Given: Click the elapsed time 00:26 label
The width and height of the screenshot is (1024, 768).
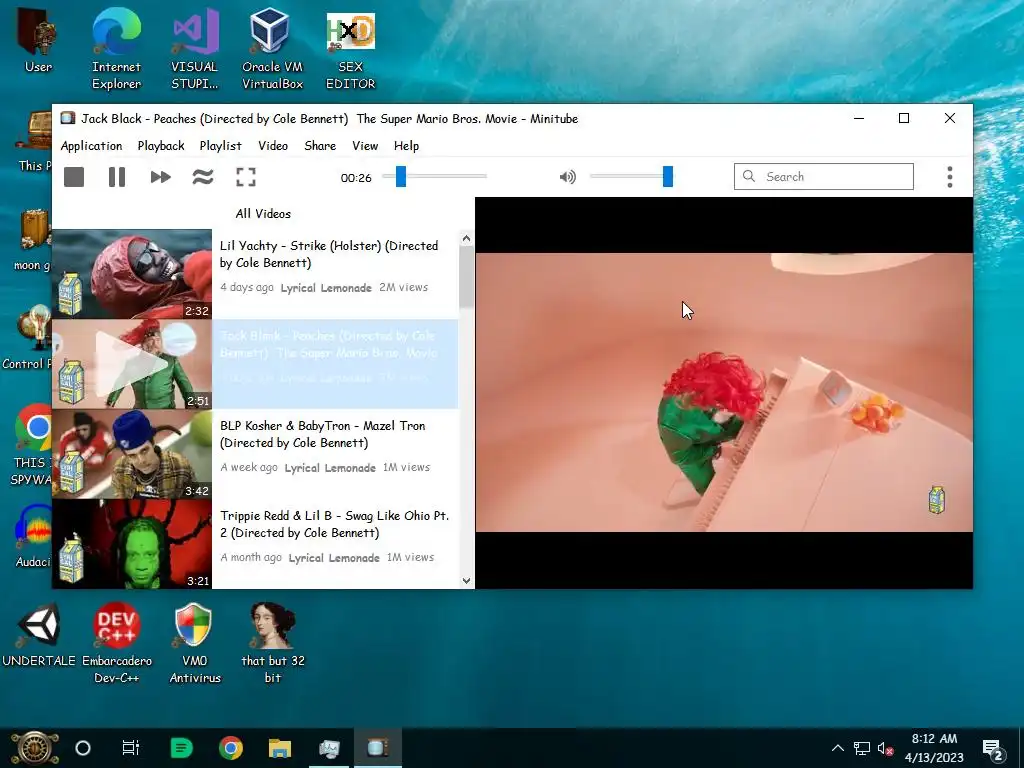Looking at the screenshot, I should pyautogui.click(x=356, y=178).
